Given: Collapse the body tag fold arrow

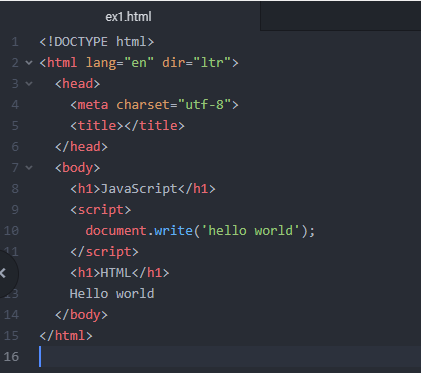Looking at the screenshot, I should (29, 168).
